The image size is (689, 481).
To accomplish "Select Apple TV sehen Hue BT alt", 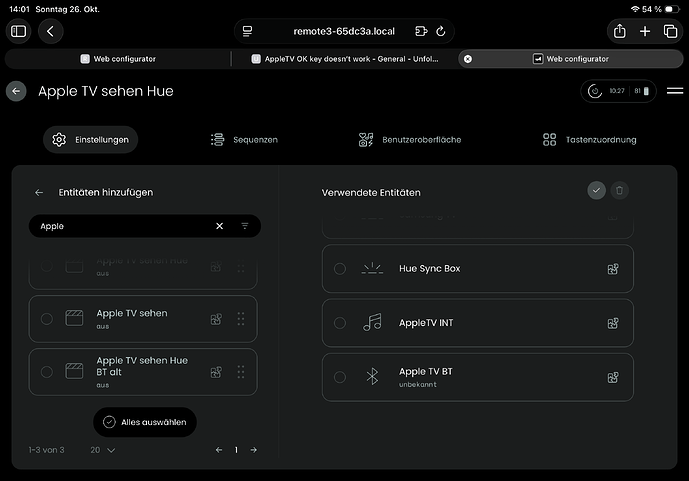I will pos(46,372).
